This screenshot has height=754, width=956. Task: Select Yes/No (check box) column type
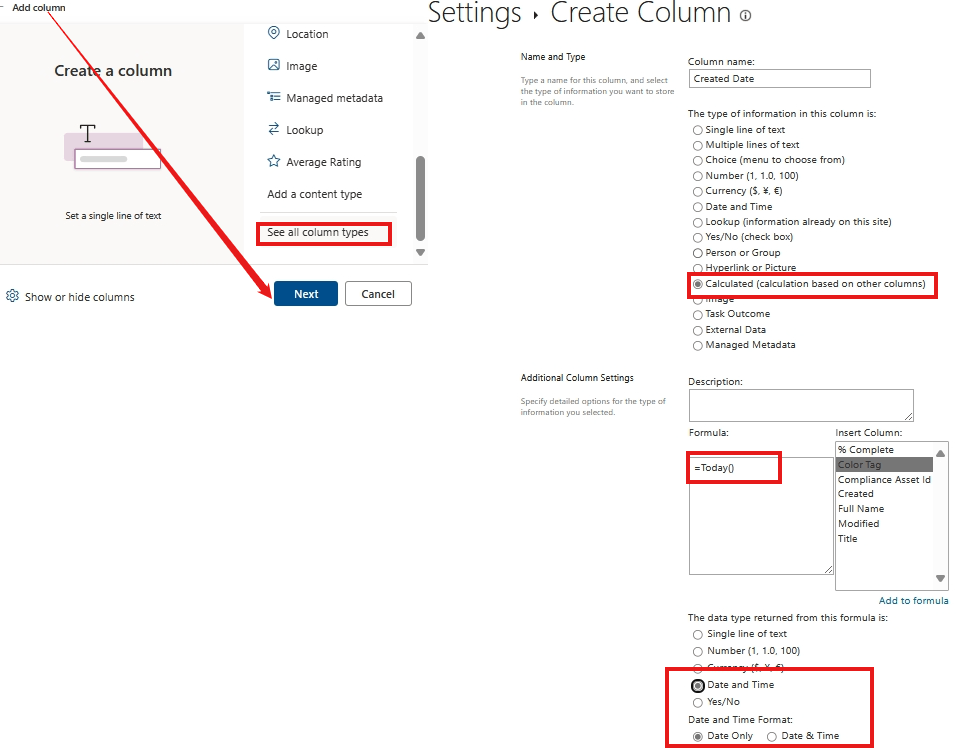[697, 237]
